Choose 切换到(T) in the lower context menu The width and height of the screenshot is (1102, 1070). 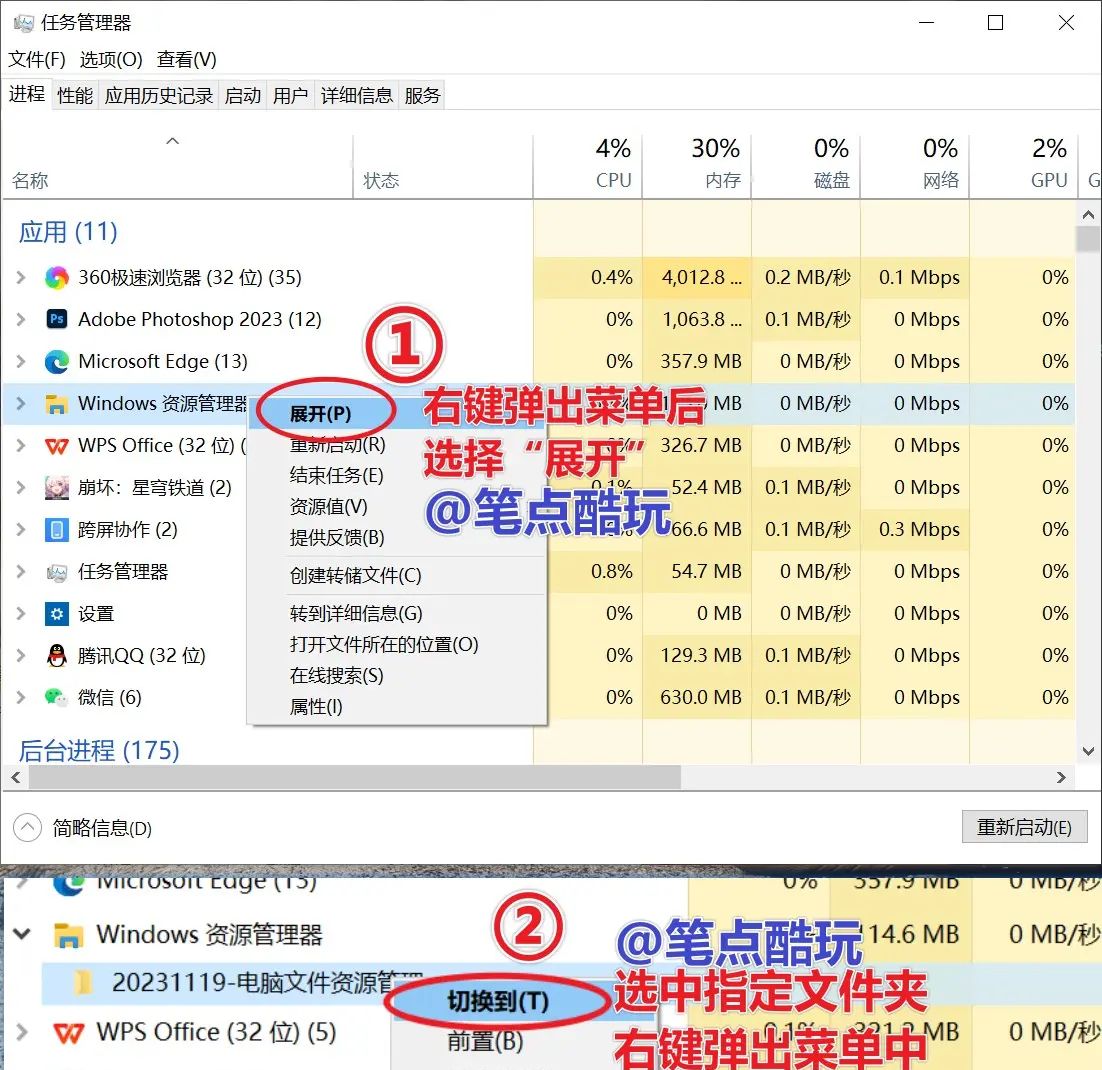click(498, 1001)
